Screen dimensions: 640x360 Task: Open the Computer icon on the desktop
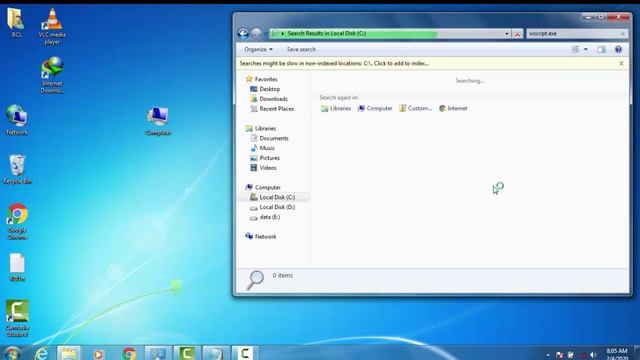pos(158,121)
